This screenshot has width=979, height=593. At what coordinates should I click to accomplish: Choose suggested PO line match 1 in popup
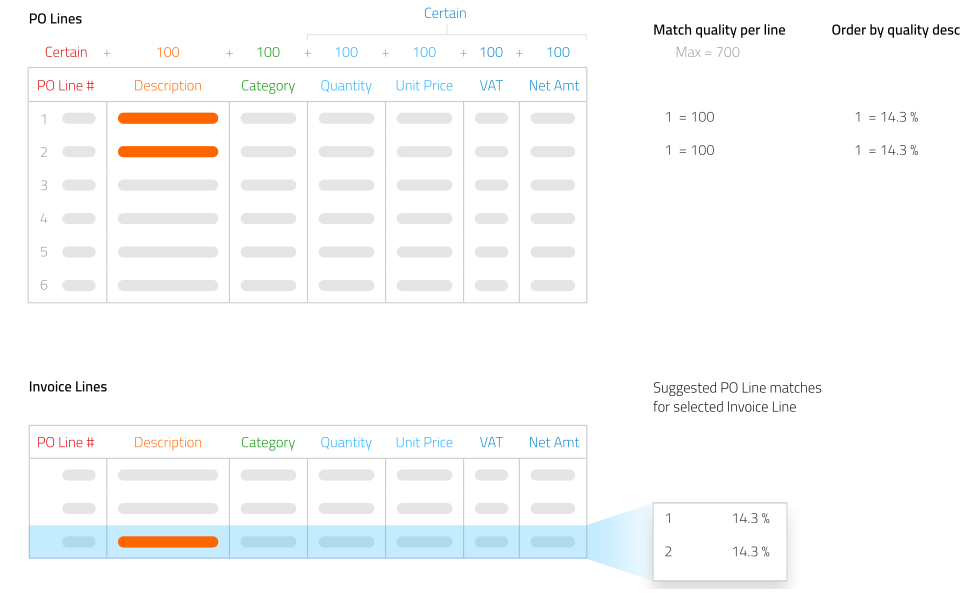[718, 518]
